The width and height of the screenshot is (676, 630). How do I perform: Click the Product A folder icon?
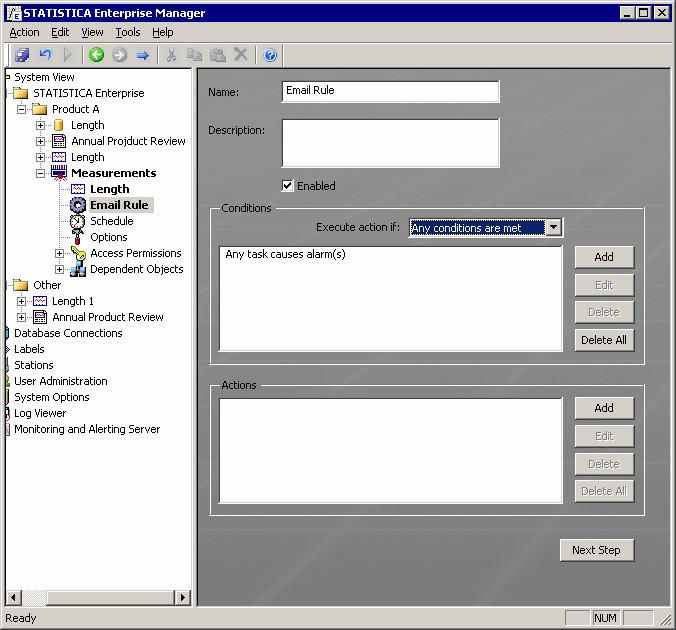(40, 109)
